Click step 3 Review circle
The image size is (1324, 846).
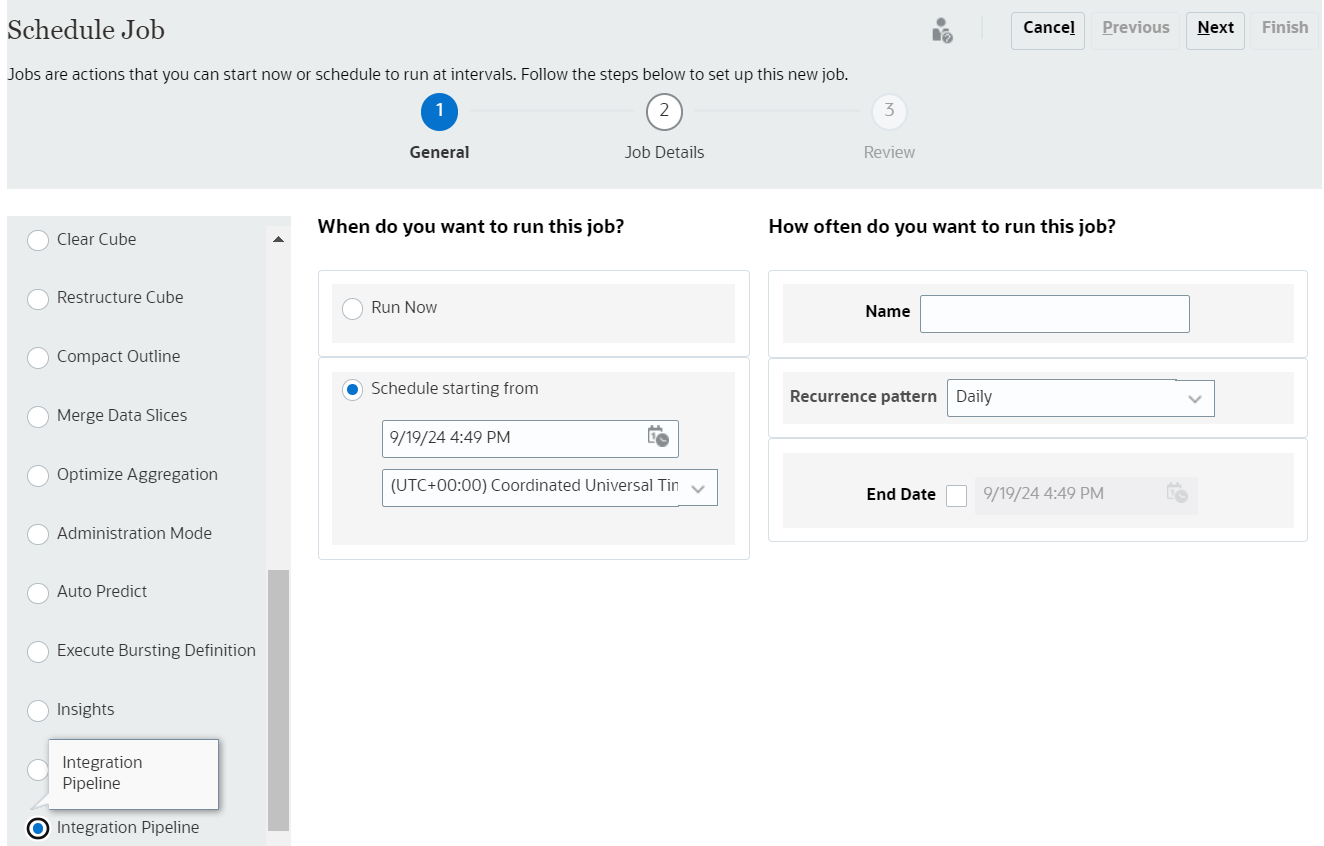(889, 112)
